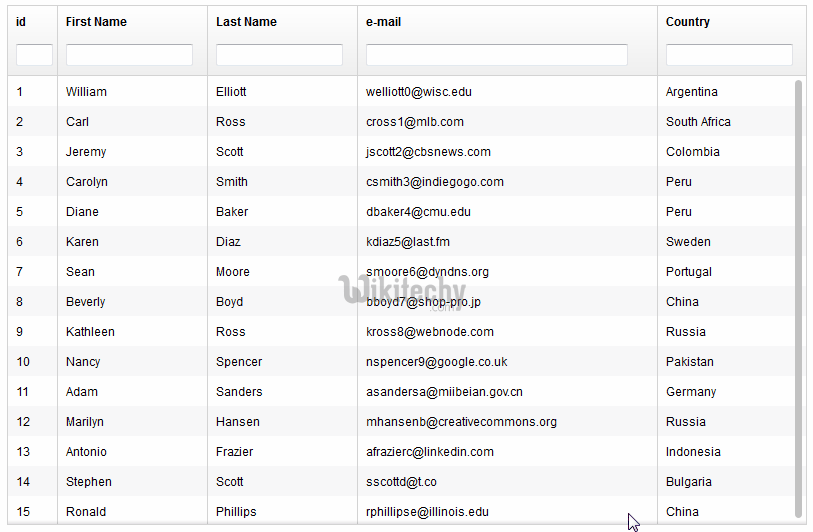Select the Colombia country cell
The height and width of the screenshot is (532, 813).
(x=692, y=152)
